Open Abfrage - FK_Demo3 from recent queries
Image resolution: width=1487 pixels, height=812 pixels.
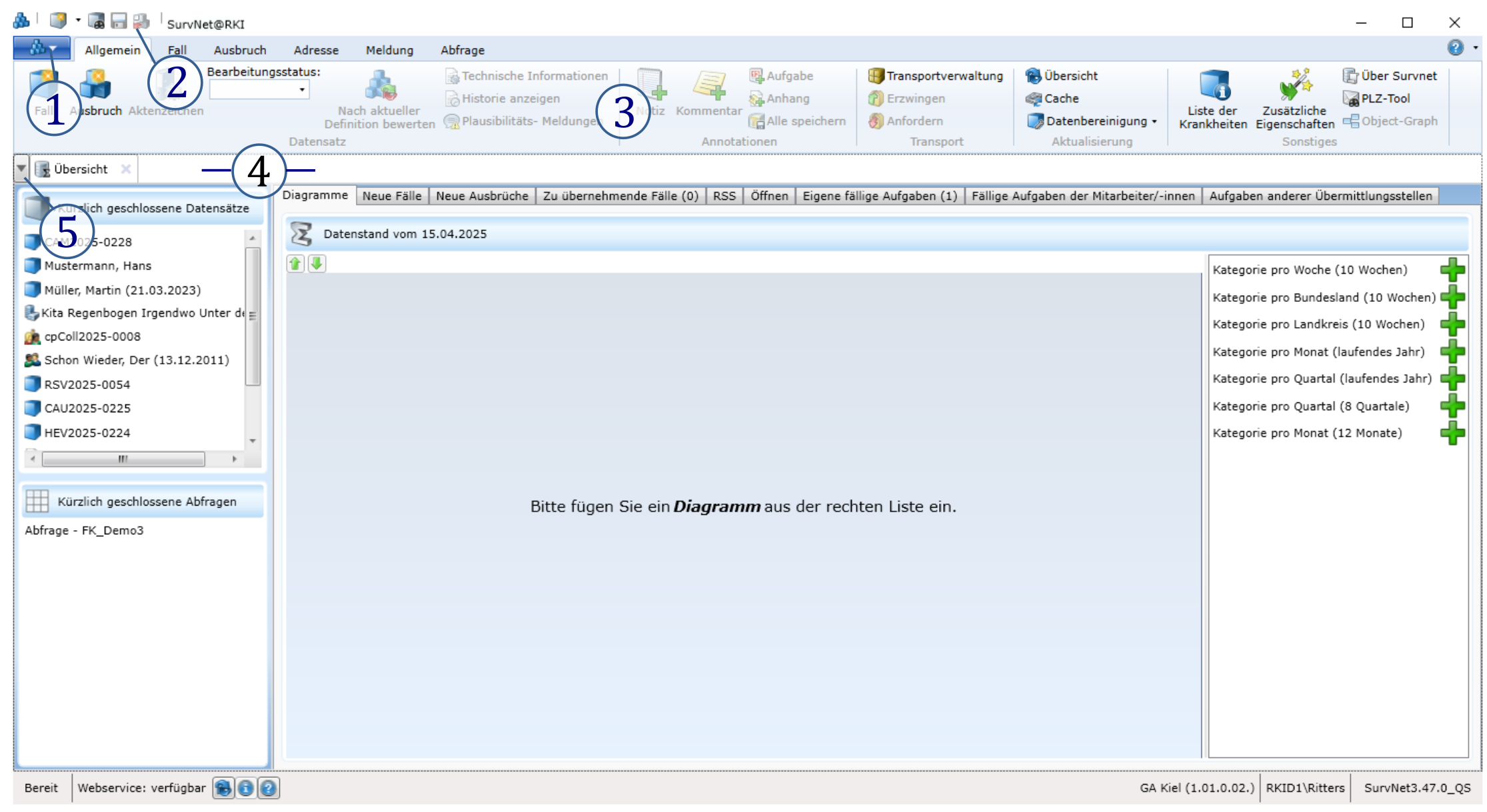(84, 530)
